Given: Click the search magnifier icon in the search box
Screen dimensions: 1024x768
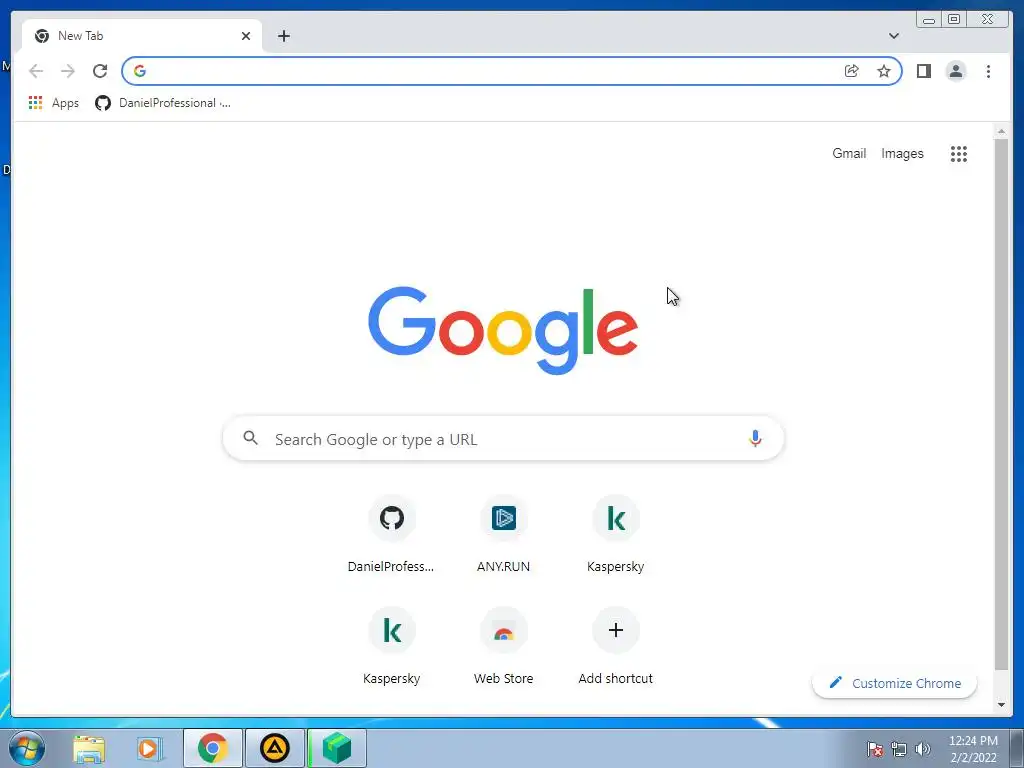Looking at the screenshot, I should (251, 438).
